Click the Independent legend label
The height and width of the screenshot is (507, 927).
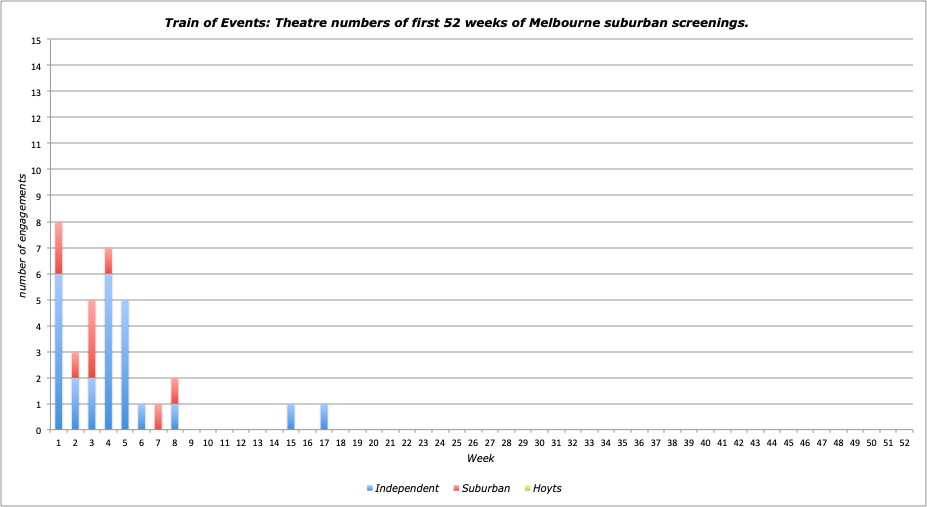point(406,489)
